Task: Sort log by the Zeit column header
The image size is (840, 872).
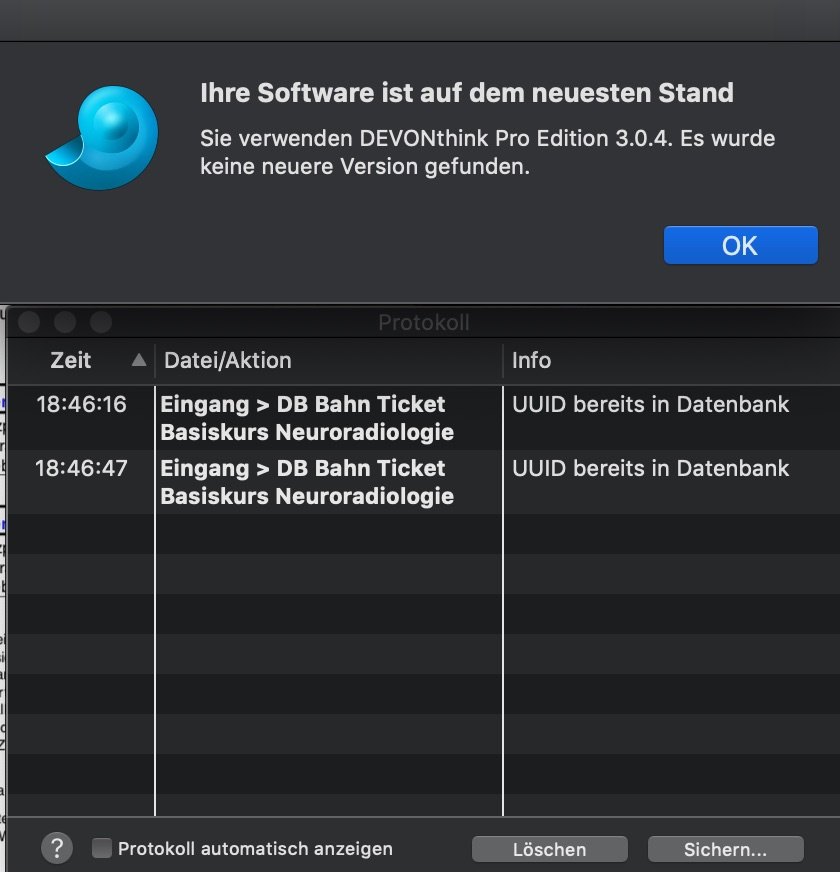Action: (70, 360)
